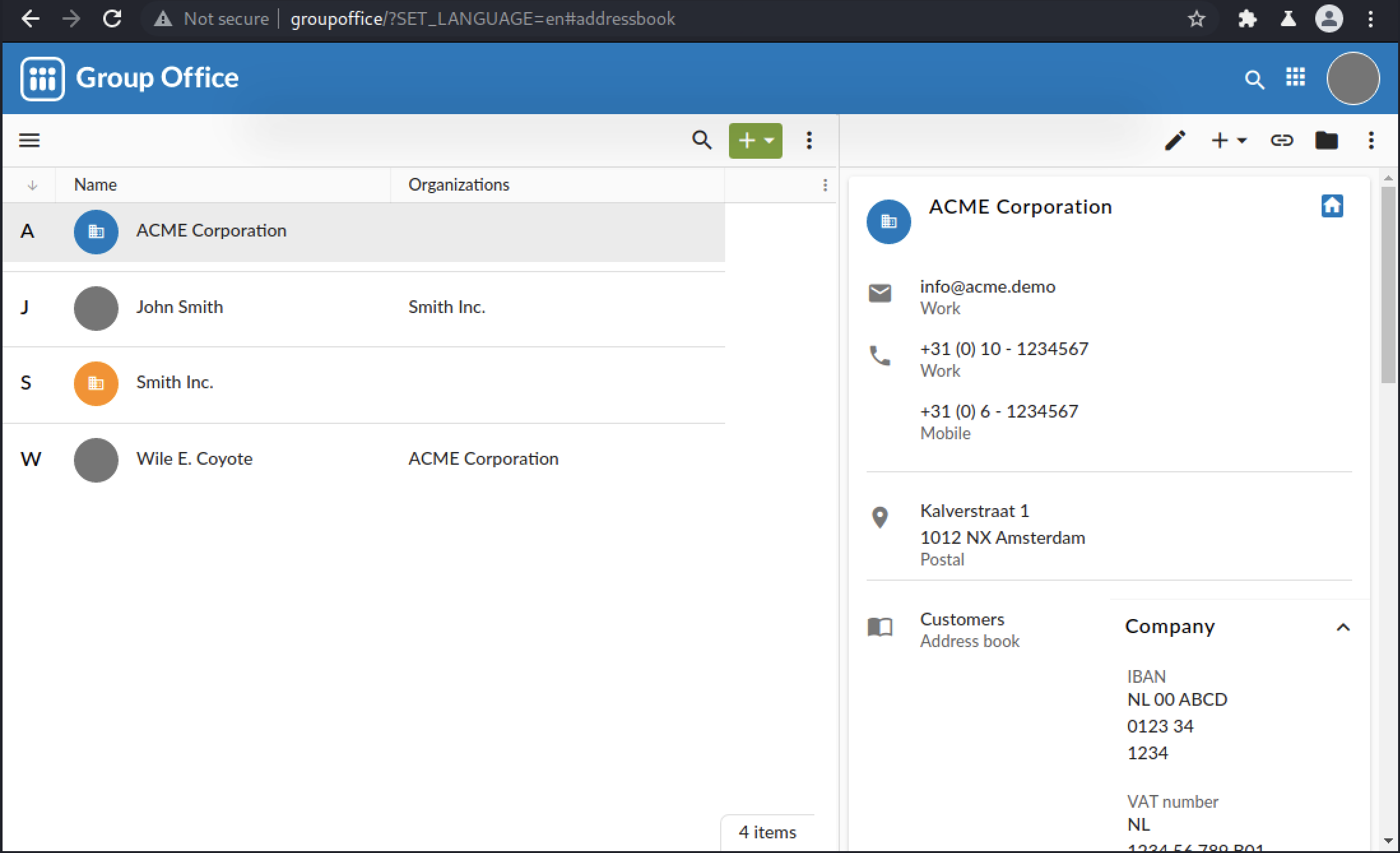
Task: Click the blue home icon on card
Action: [x=1332, y=206]
